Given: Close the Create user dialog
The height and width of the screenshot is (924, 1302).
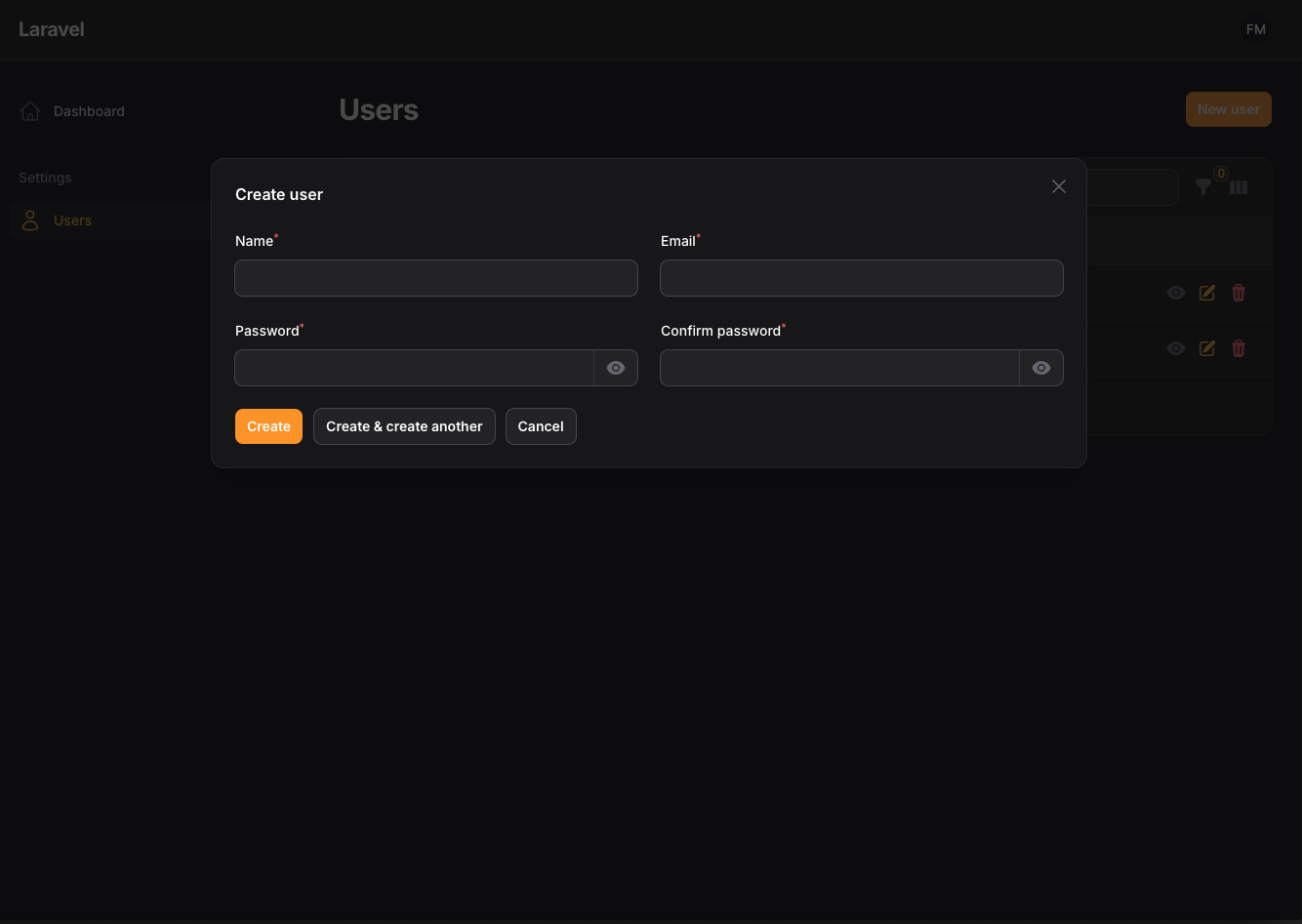Looking at the screenshot, I should click(x=1059, y=186).
